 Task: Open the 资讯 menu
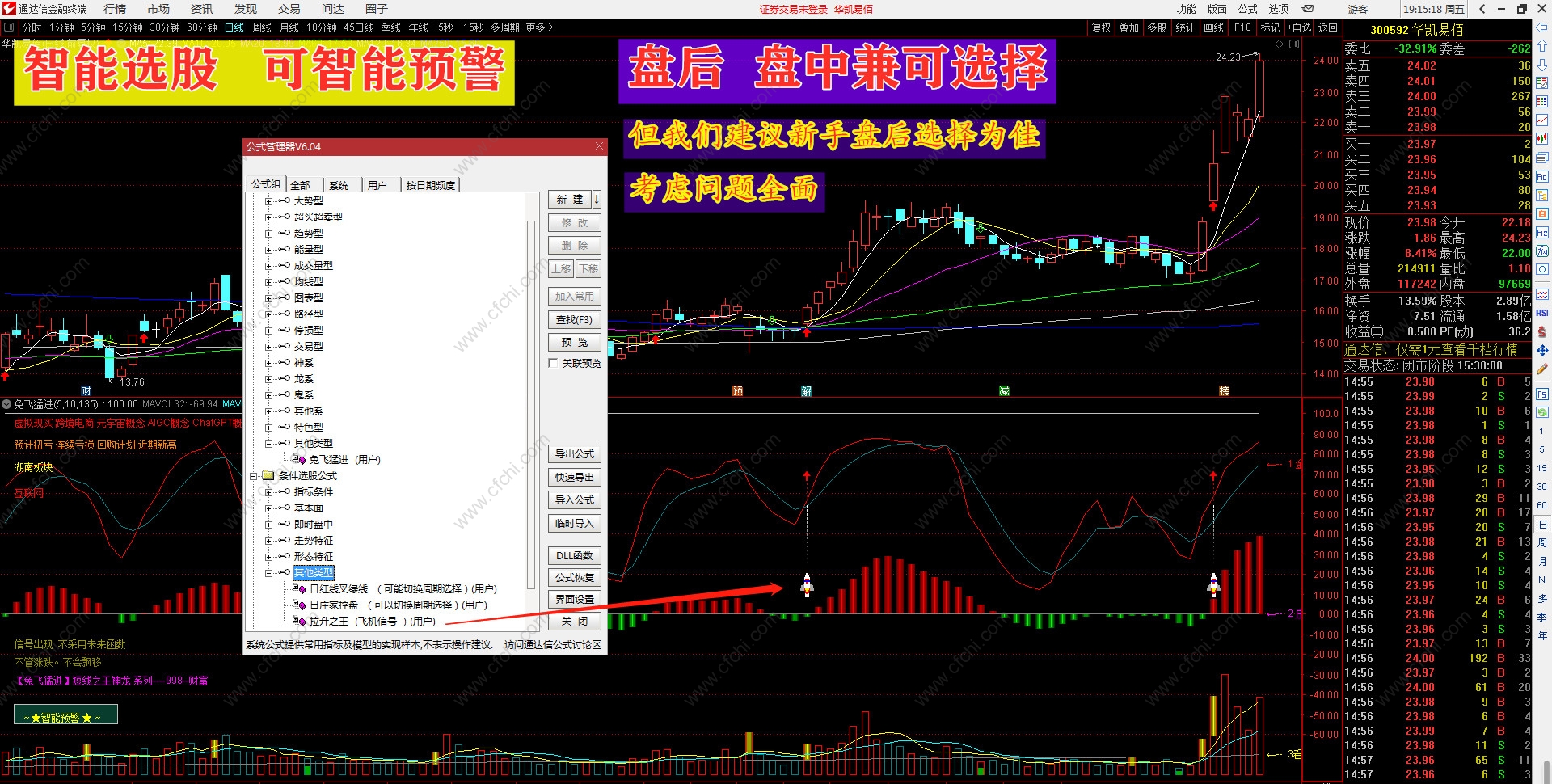pyautogui.click(x=202, y=9)
